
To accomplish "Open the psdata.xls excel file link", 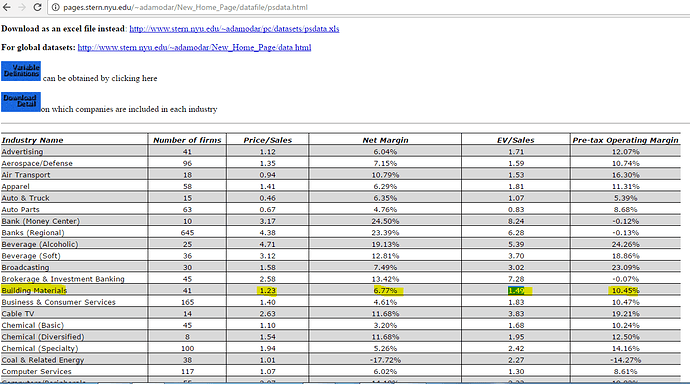I will [234, 29].
